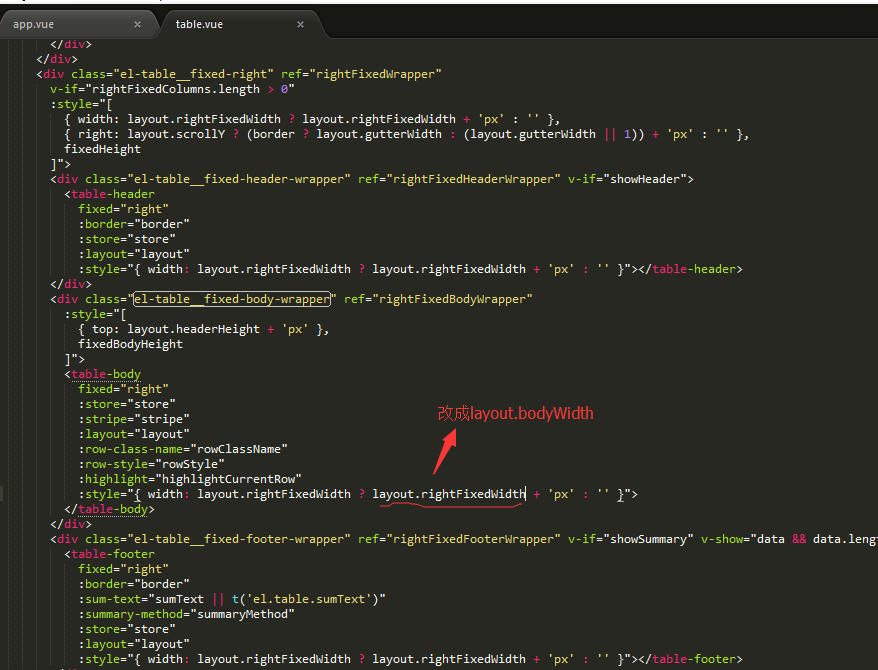
Task: Click :row-class-name="rowClassName" line
Action: pos(183,449)
